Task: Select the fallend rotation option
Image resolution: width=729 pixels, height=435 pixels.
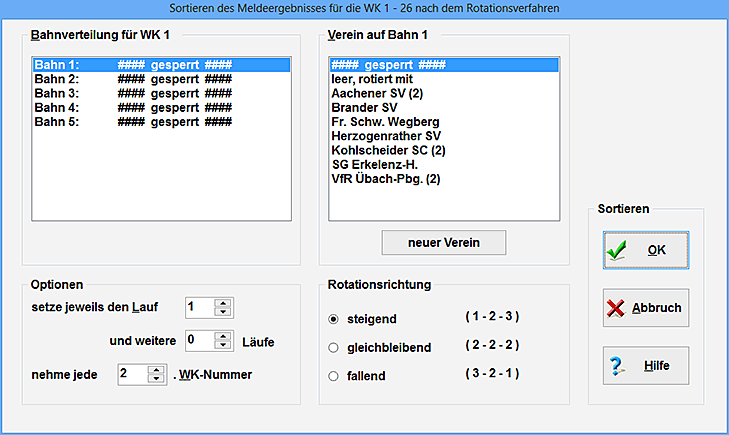Action: pyautogui.click(x=334, y=376)
